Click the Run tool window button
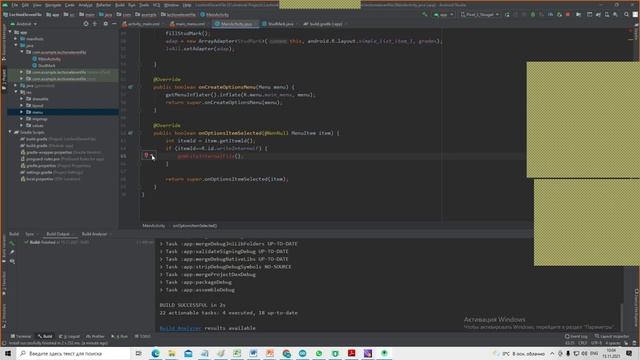The image size is (640, 360). pyautogui.click(x=120, y=336)
